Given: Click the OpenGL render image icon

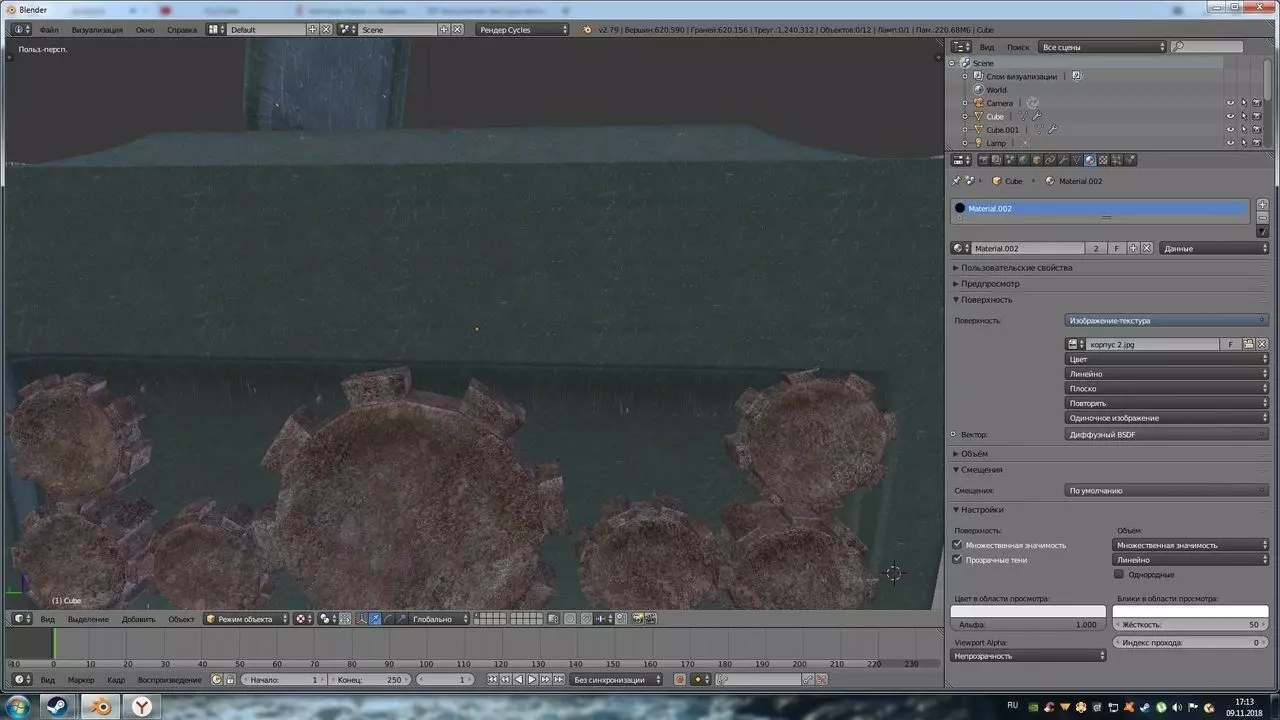Looking at the screenshot, I should click(x=637, y=619).
